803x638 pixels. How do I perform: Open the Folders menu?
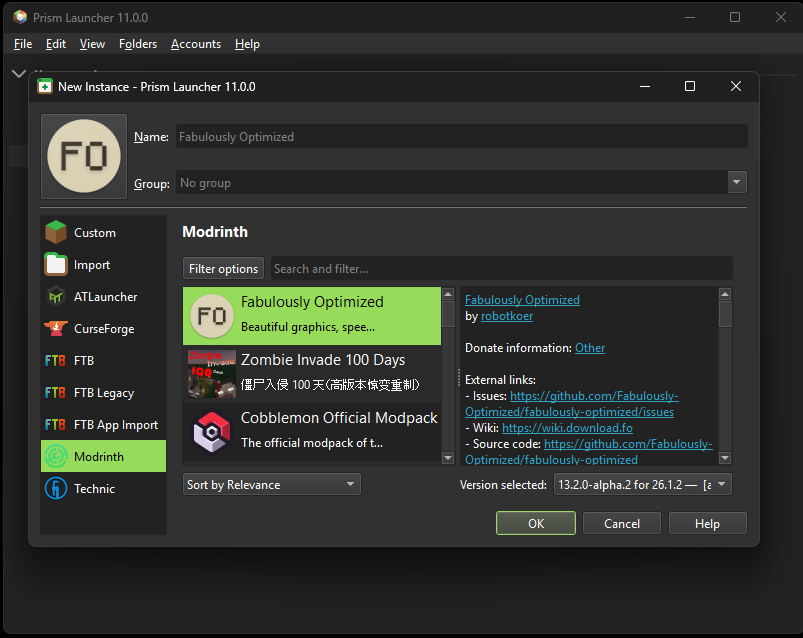138,44
